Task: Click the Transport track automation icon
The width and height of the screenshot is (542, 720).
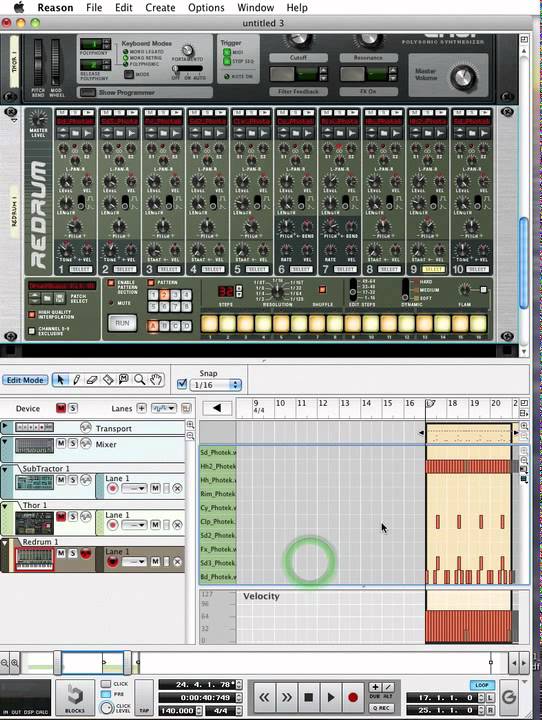Action: (x=85, y=428)
